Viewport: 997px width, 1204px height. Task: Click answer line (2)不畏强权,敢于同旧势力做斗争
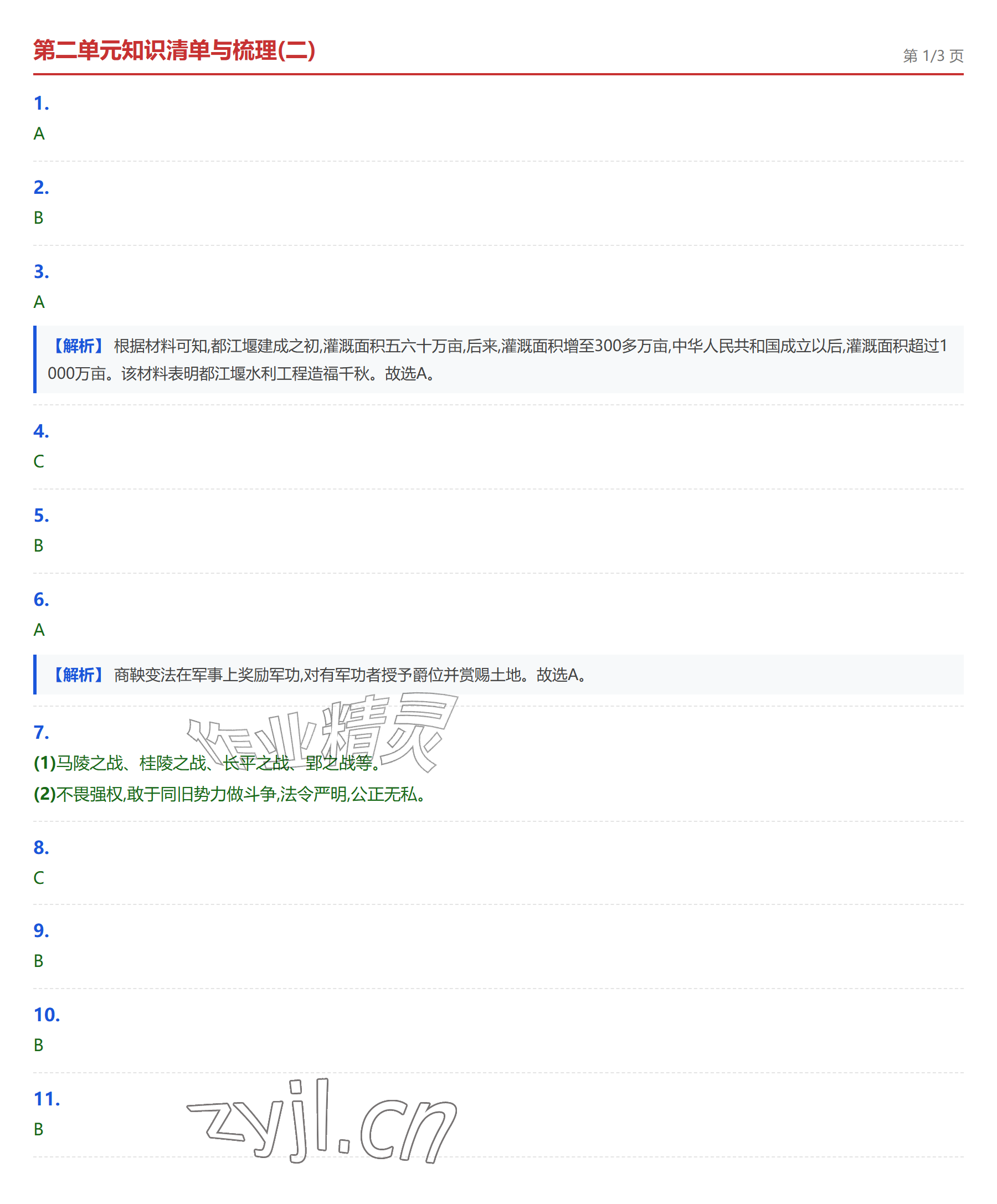(230, 794)
